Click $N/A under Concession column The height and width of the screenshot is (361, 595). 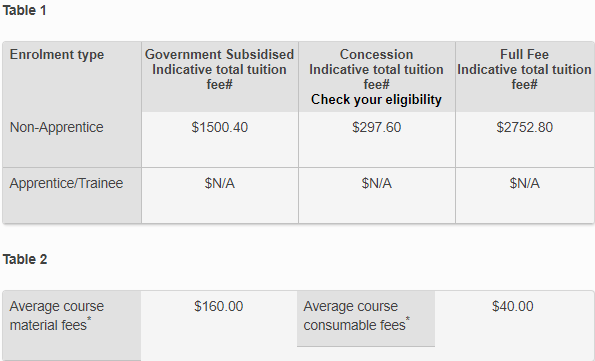point(376,183)
